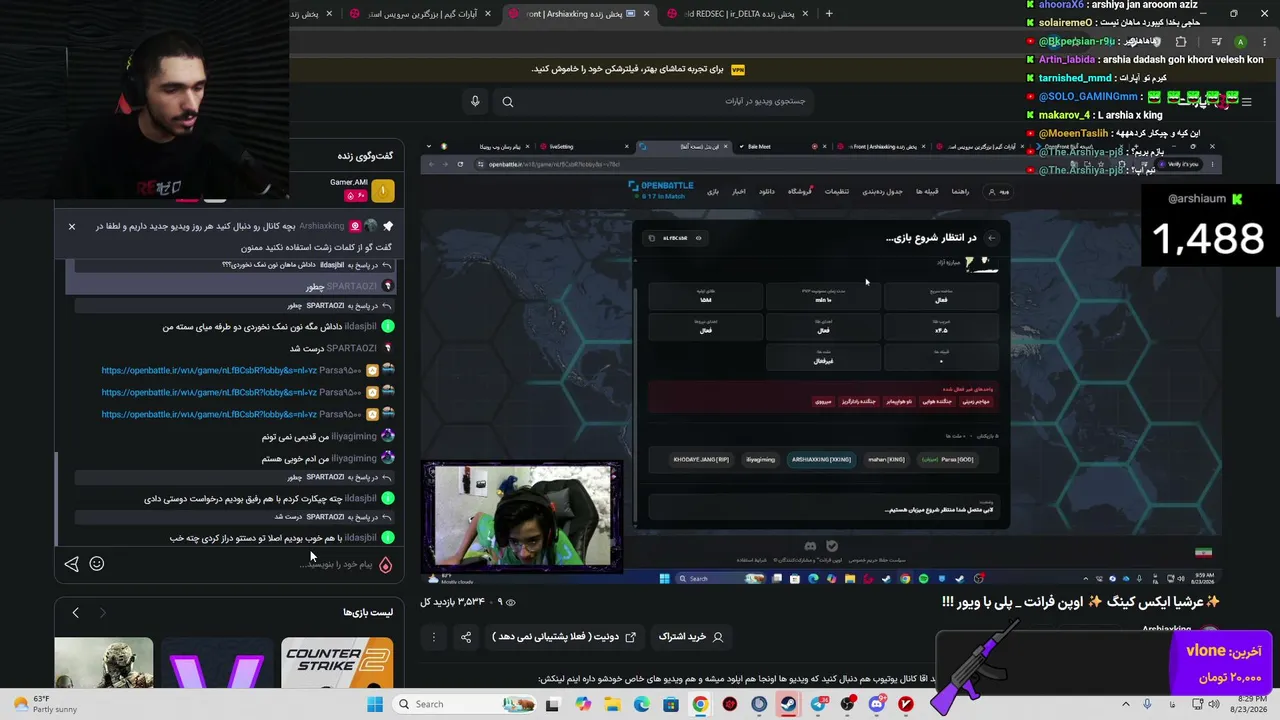
Task: Open the Counter-Strike 2 game thumbnail
Action: 337,664
